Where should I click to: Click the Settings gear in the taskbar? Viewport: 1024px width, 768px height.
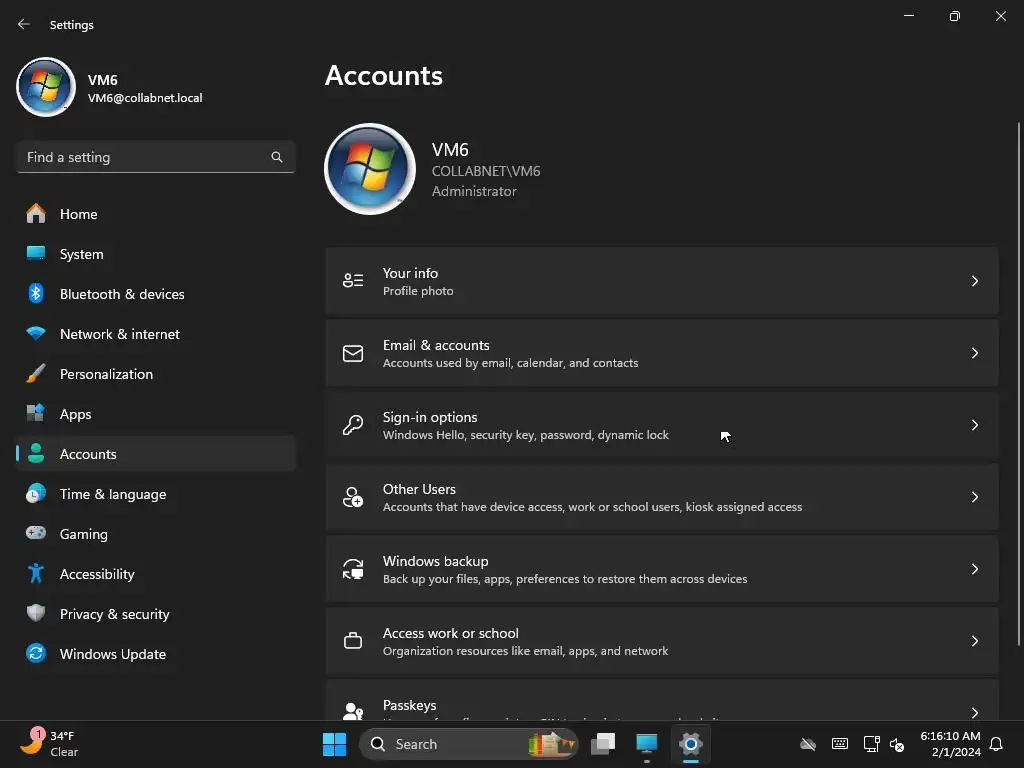[x=690, y=744]
